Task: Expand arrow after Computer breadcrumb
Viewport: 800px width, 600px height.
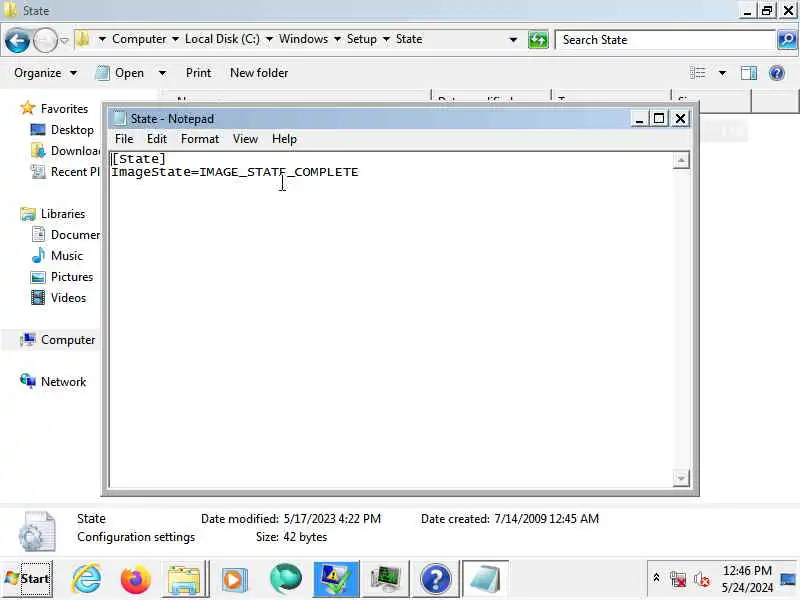Action: pos(175,39)
